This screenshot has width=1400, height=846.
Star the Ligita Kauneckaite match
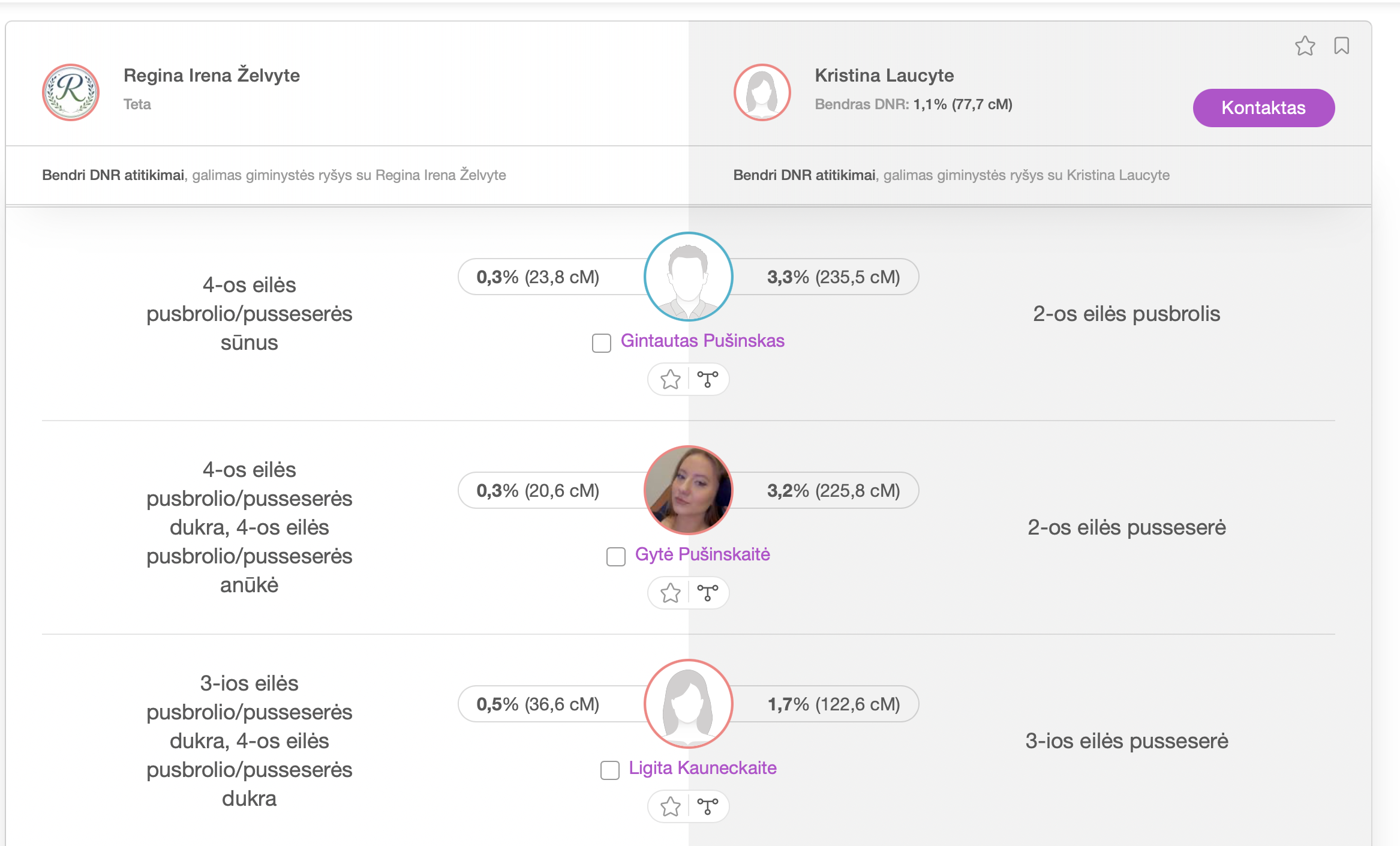click(670, 806)
